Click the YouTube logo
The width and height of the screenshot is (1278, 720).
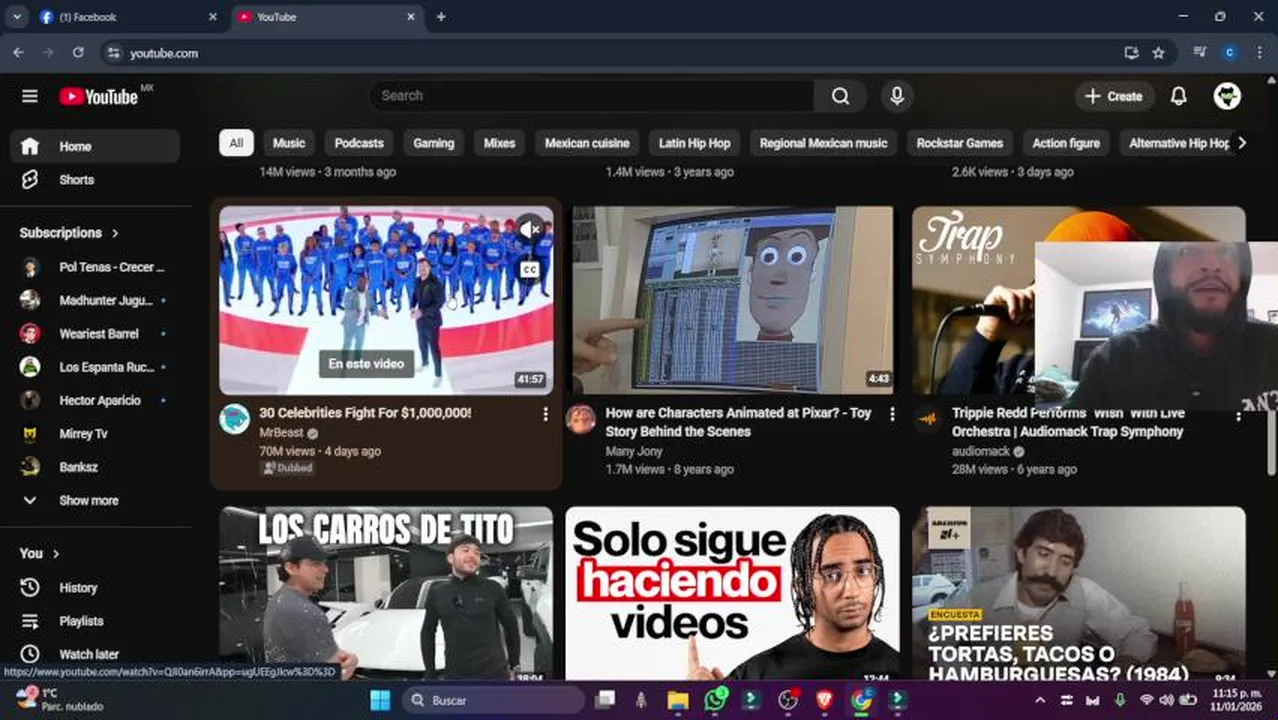99,96
